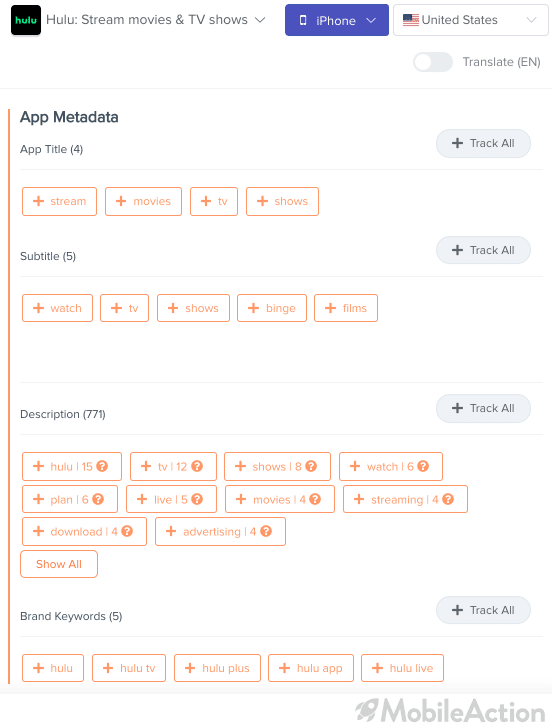The width and height of the screenshot is (552, 726).
Task: Click the Hulu app logo icon
Action: (26, 20)
